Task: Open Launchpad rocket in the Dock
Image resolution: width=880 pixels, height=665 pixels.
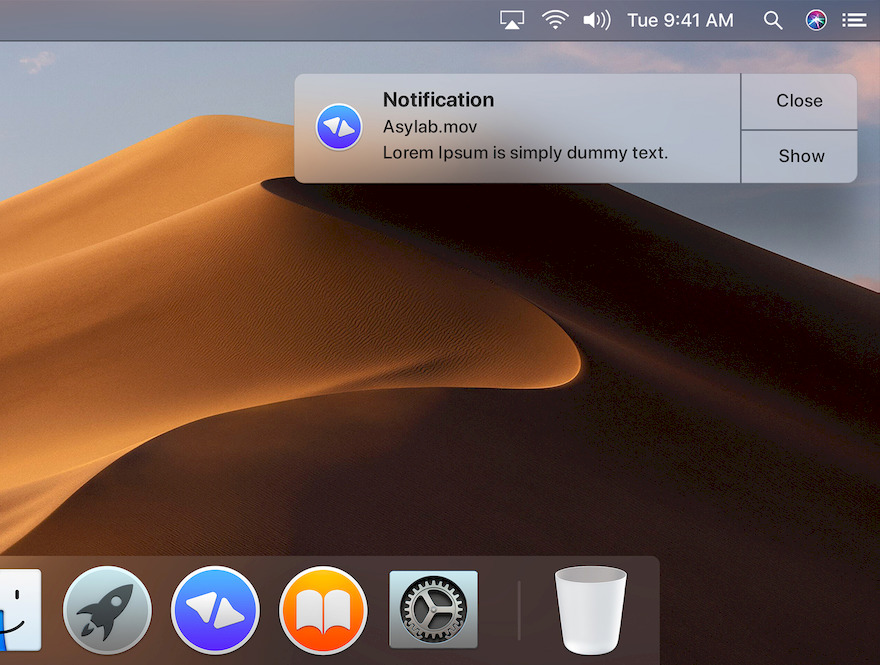Action: tap(107, 610)
